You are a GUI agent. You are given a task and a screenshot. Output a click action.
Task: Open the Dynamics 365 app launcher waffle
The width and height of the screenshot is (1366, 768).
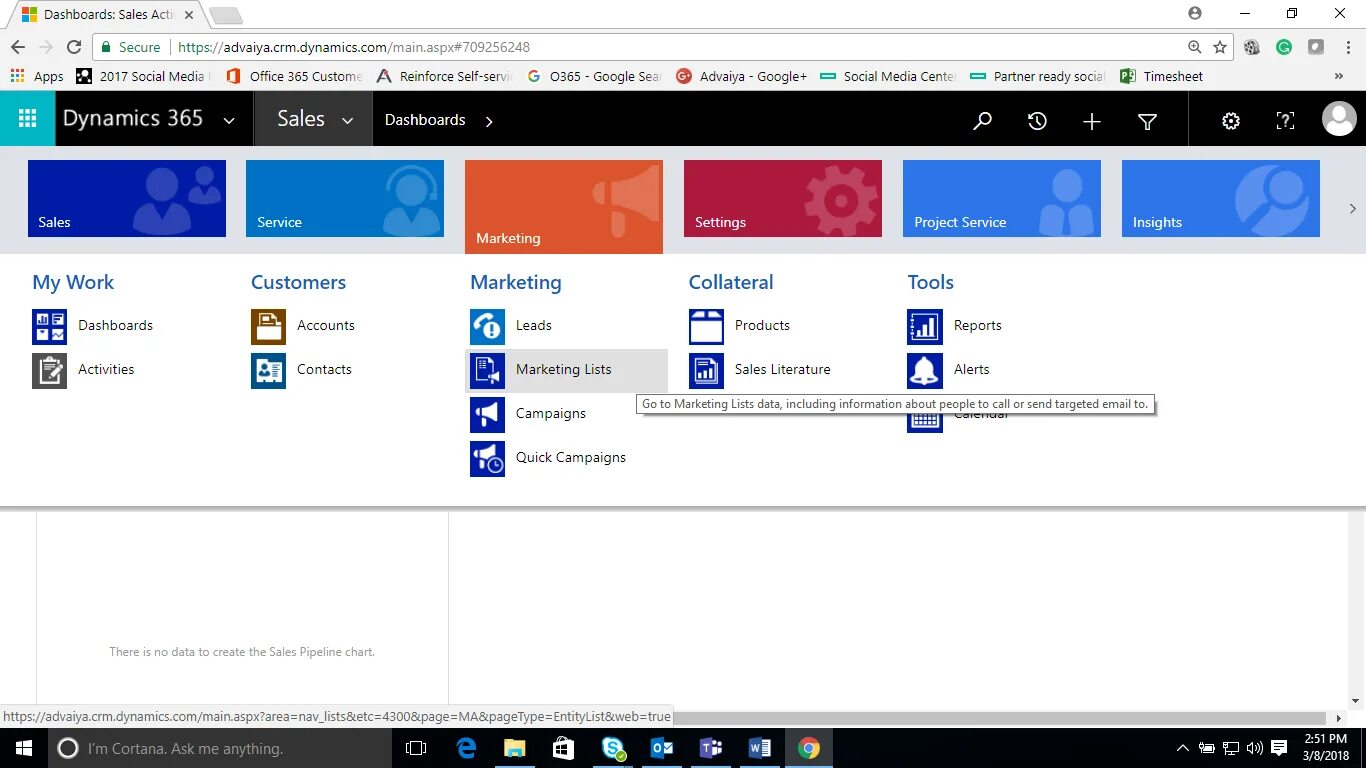(27, 119)
